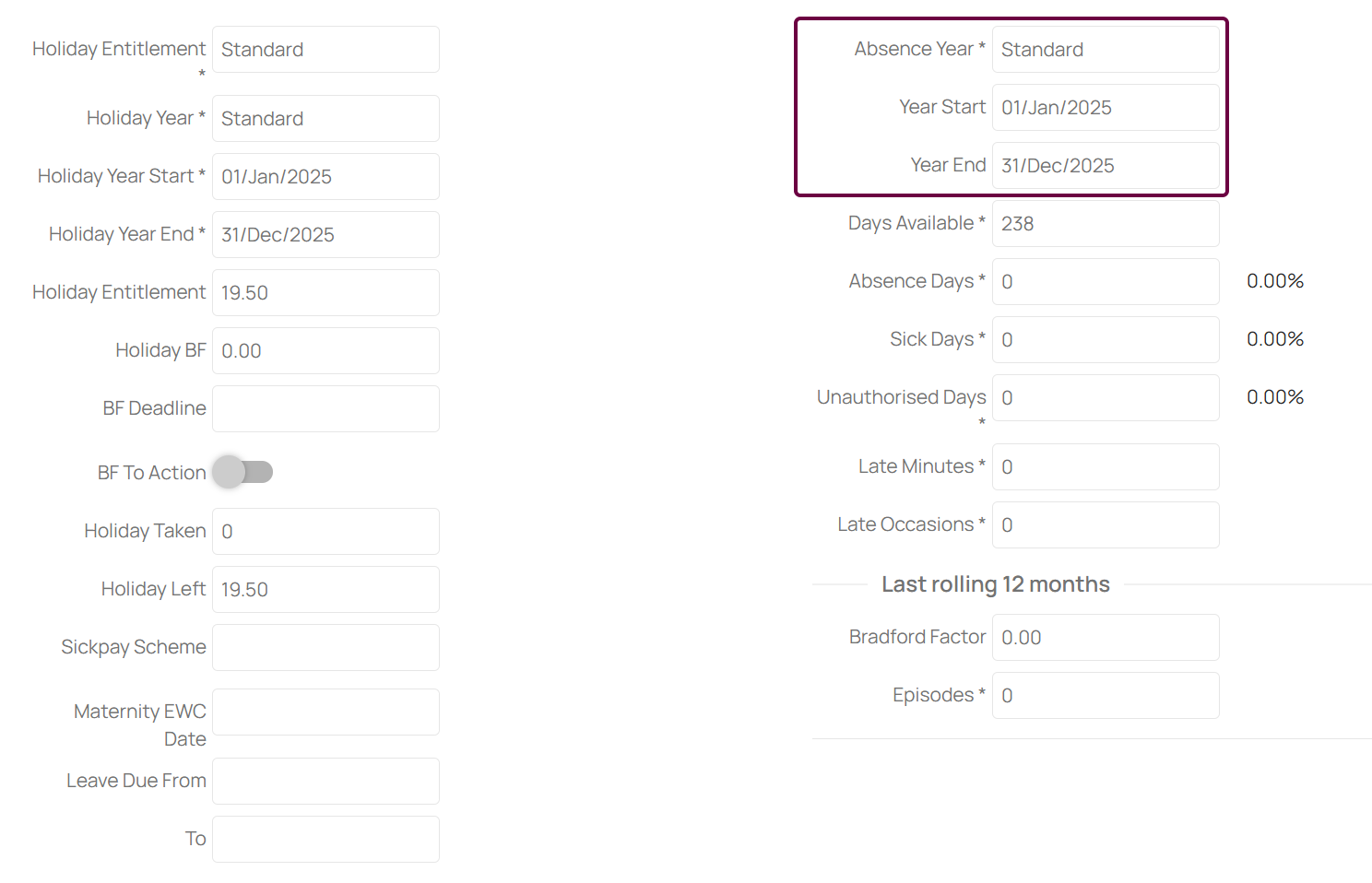Click the Bradford Factor field
The image size is (1372, 883).
[1106, 638]
